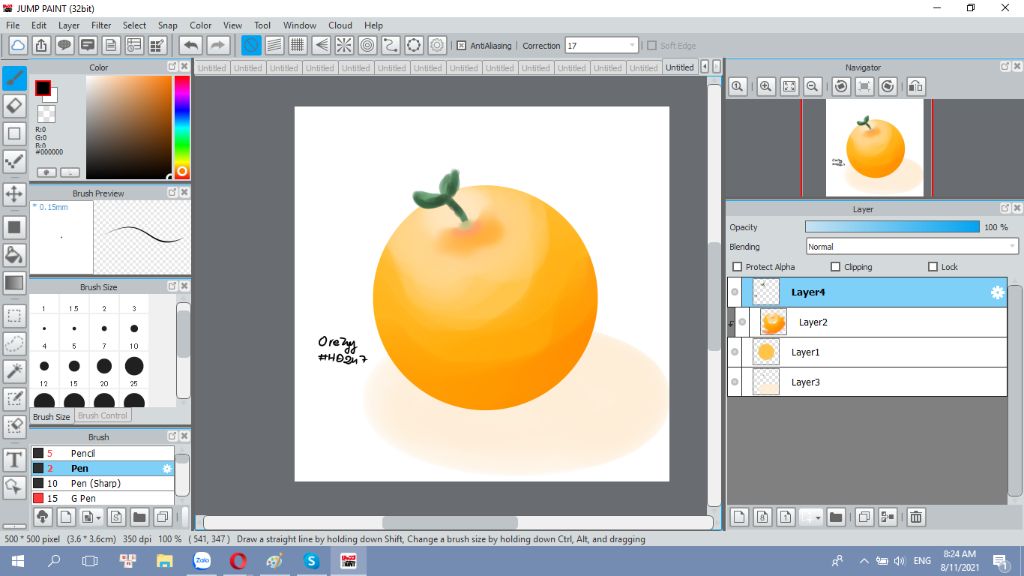
Task: Enable the curve snap icon
Action: [391, 45]
